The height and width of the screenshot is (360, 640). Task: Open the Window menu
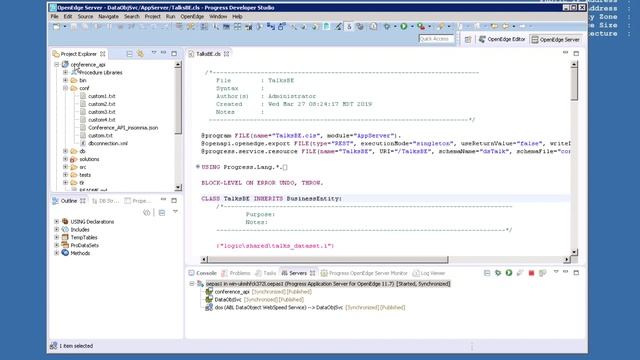click(x=218, y=17)
